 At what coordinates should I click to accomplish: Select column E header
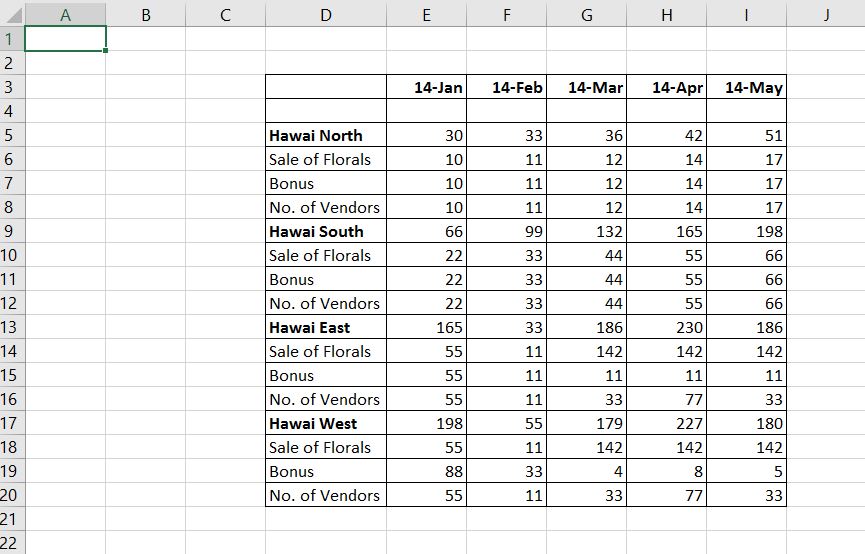coord(426,14)
